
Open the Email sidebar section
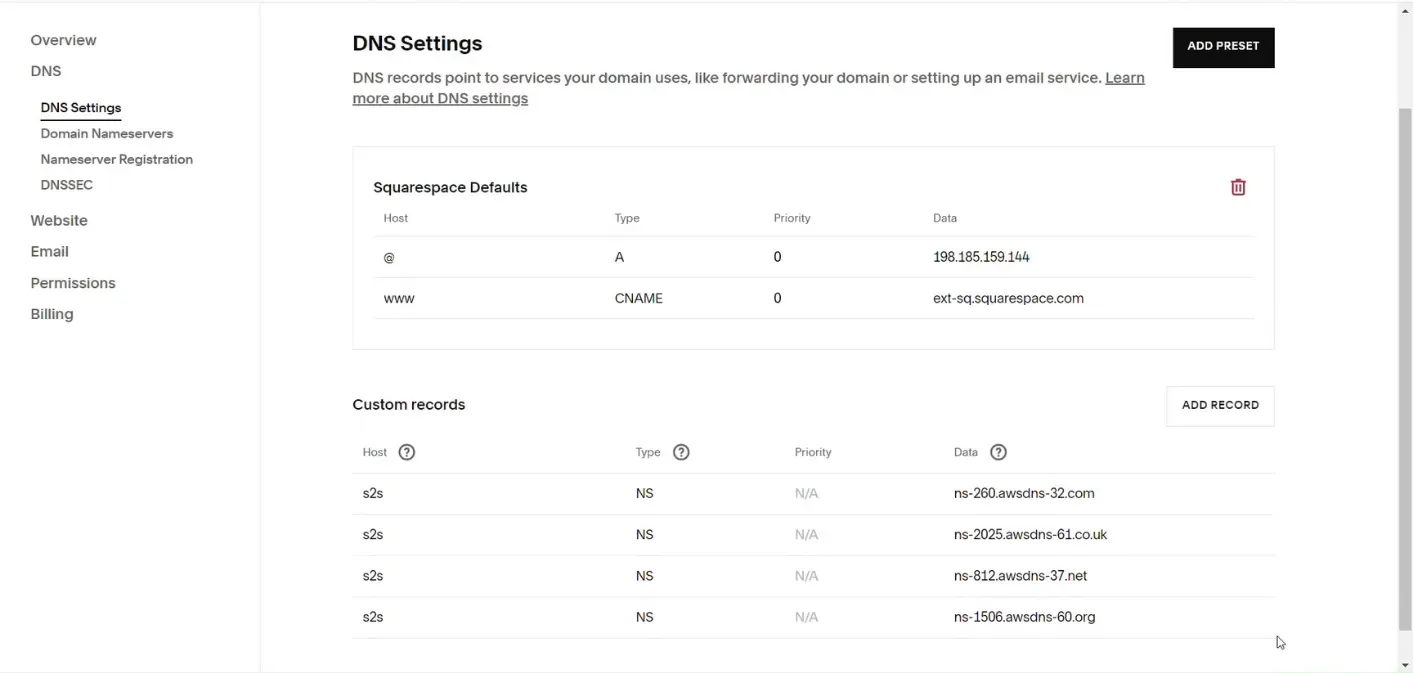pyautogui.click(x=50, y=251)
